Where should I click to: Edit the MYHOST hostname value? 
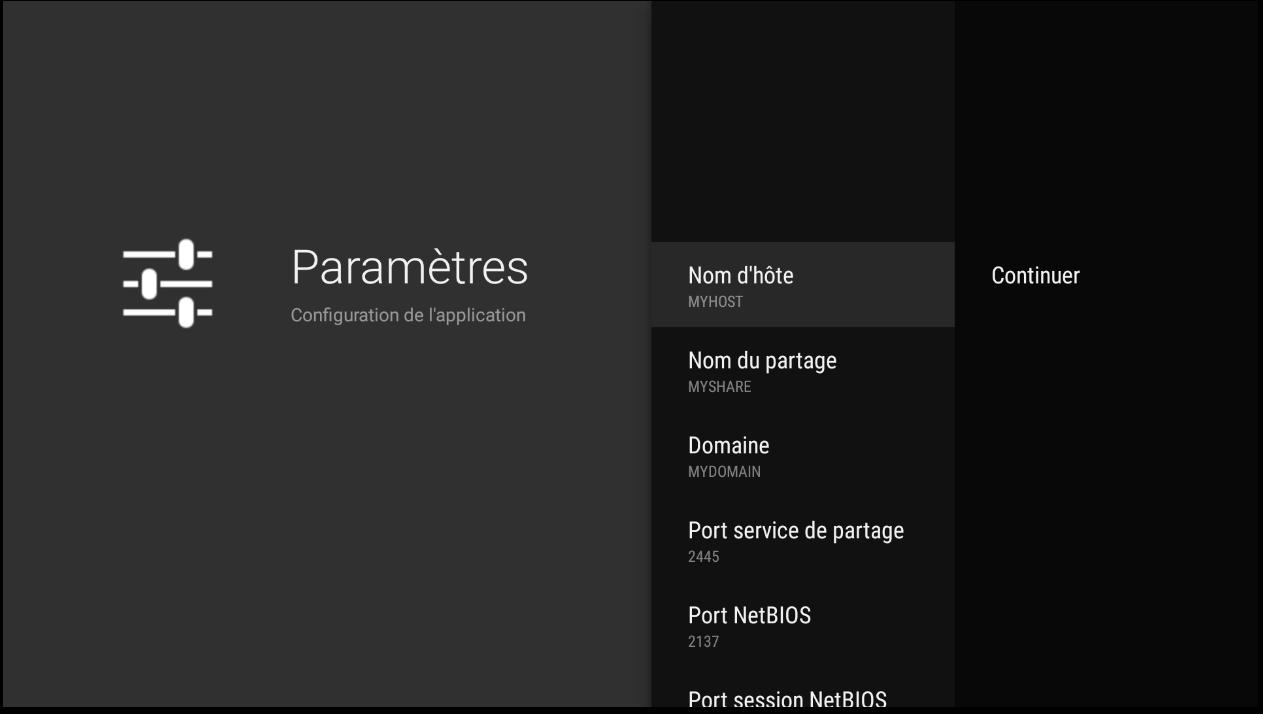pos(715,302)
